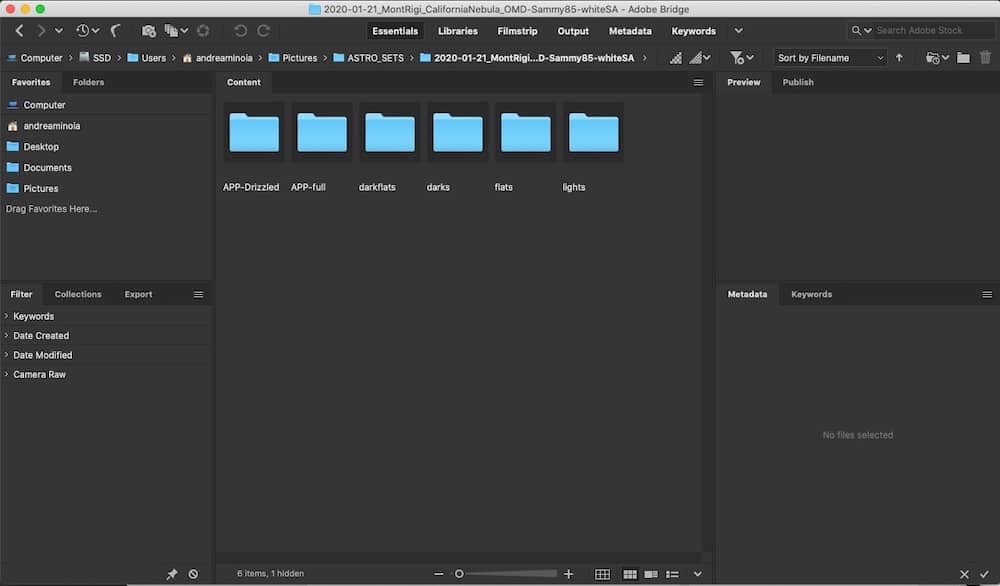Image resolution: width=1000 pixels, height=586 pixels.
Task: Open the Review Mode stack dropdown
Action: coord(176,31)
